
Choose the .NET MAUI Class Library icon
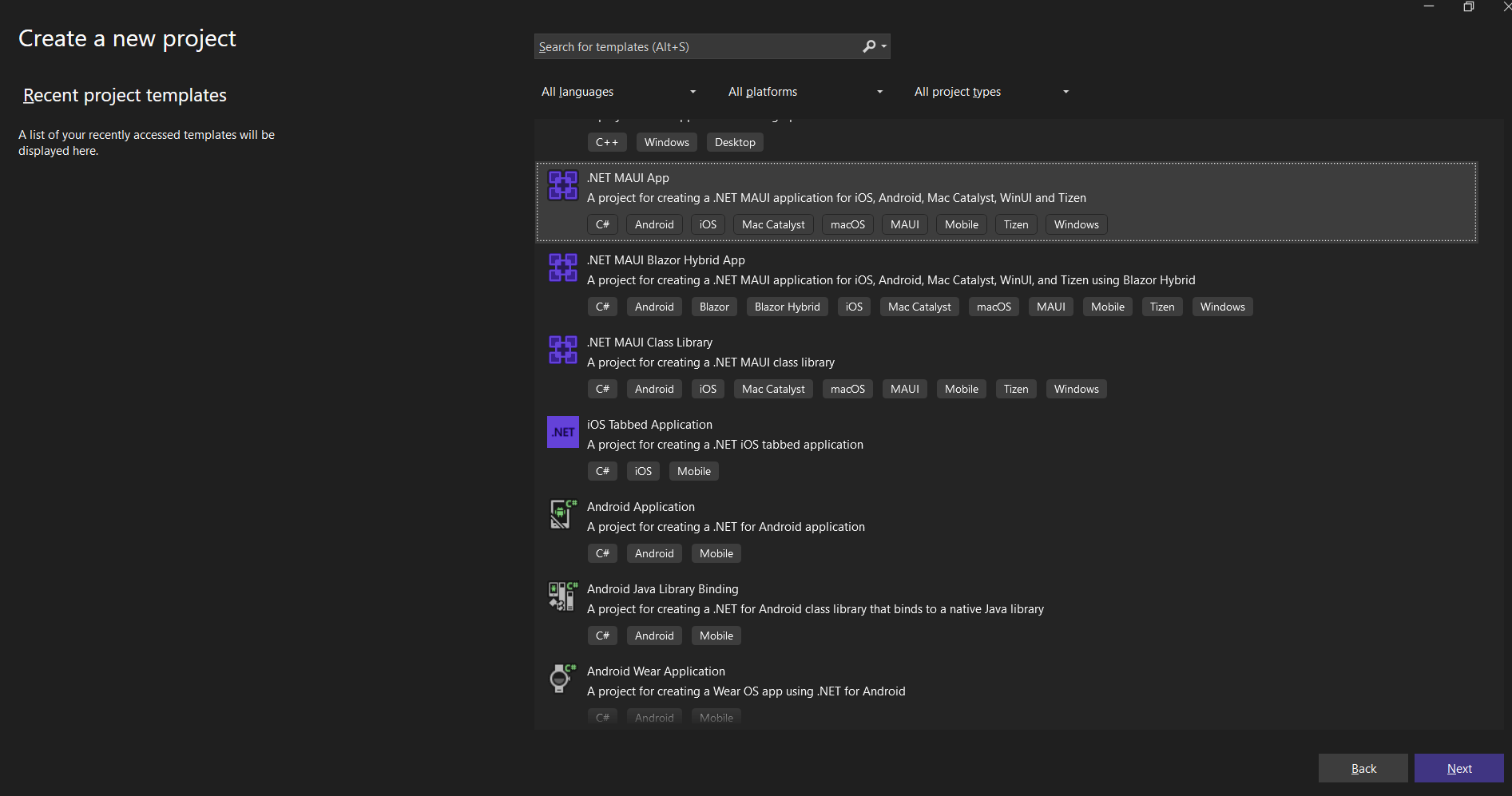coord(562,350)
